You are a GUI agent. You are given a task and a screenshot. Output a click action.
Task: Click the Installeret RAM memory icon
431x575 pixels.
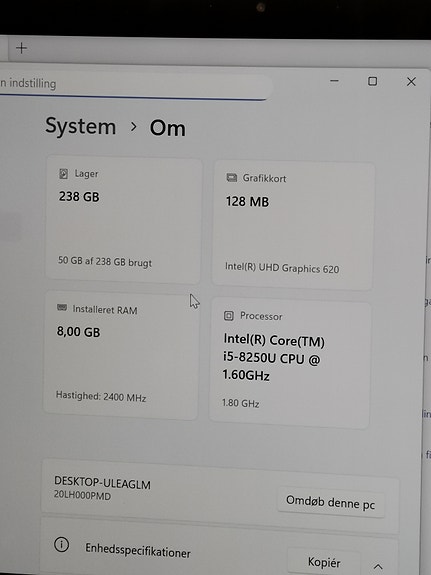pos(62,307)
